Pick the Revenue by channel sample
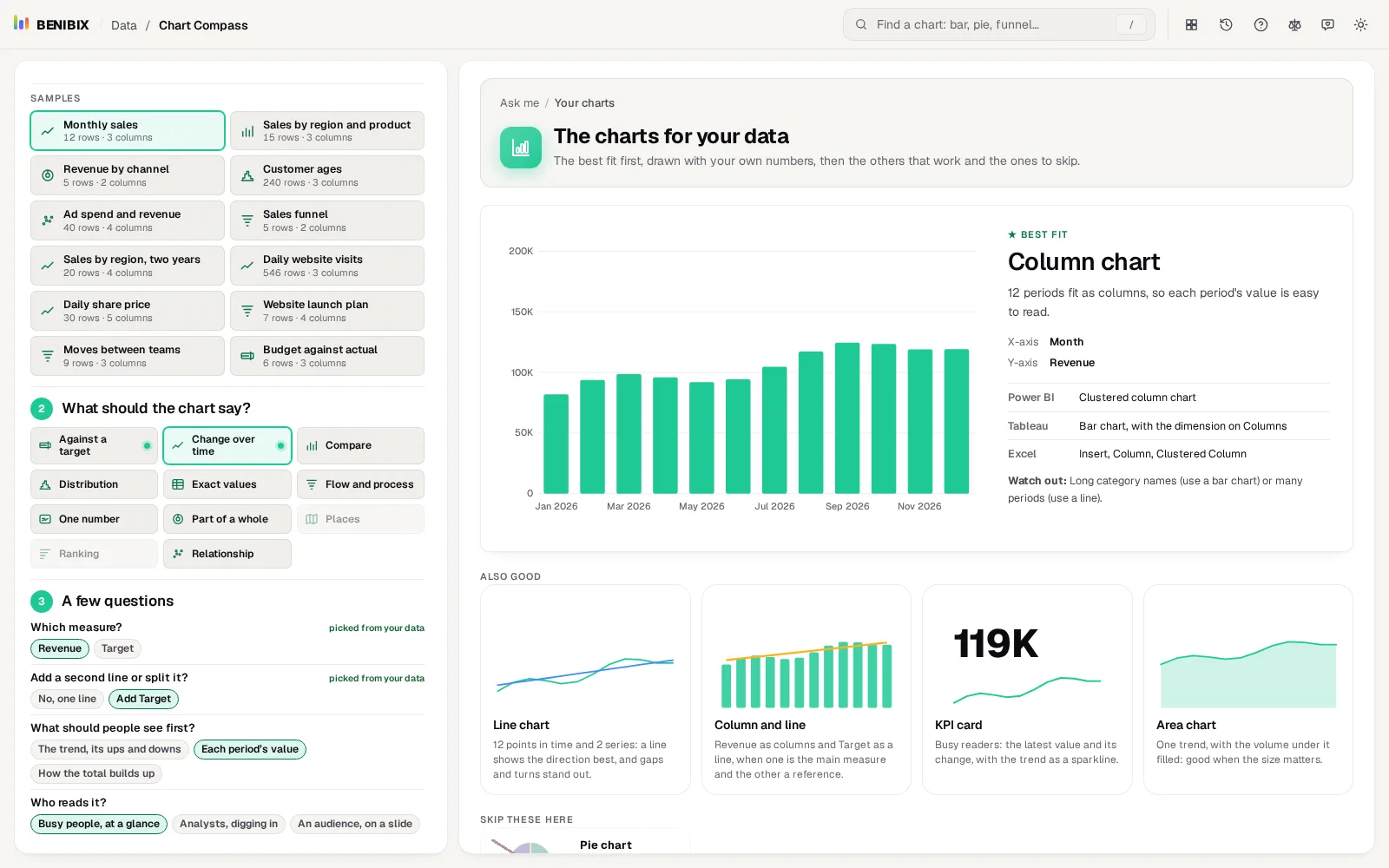The width and height of the screenshot is (1389, 868). (128, 175)
